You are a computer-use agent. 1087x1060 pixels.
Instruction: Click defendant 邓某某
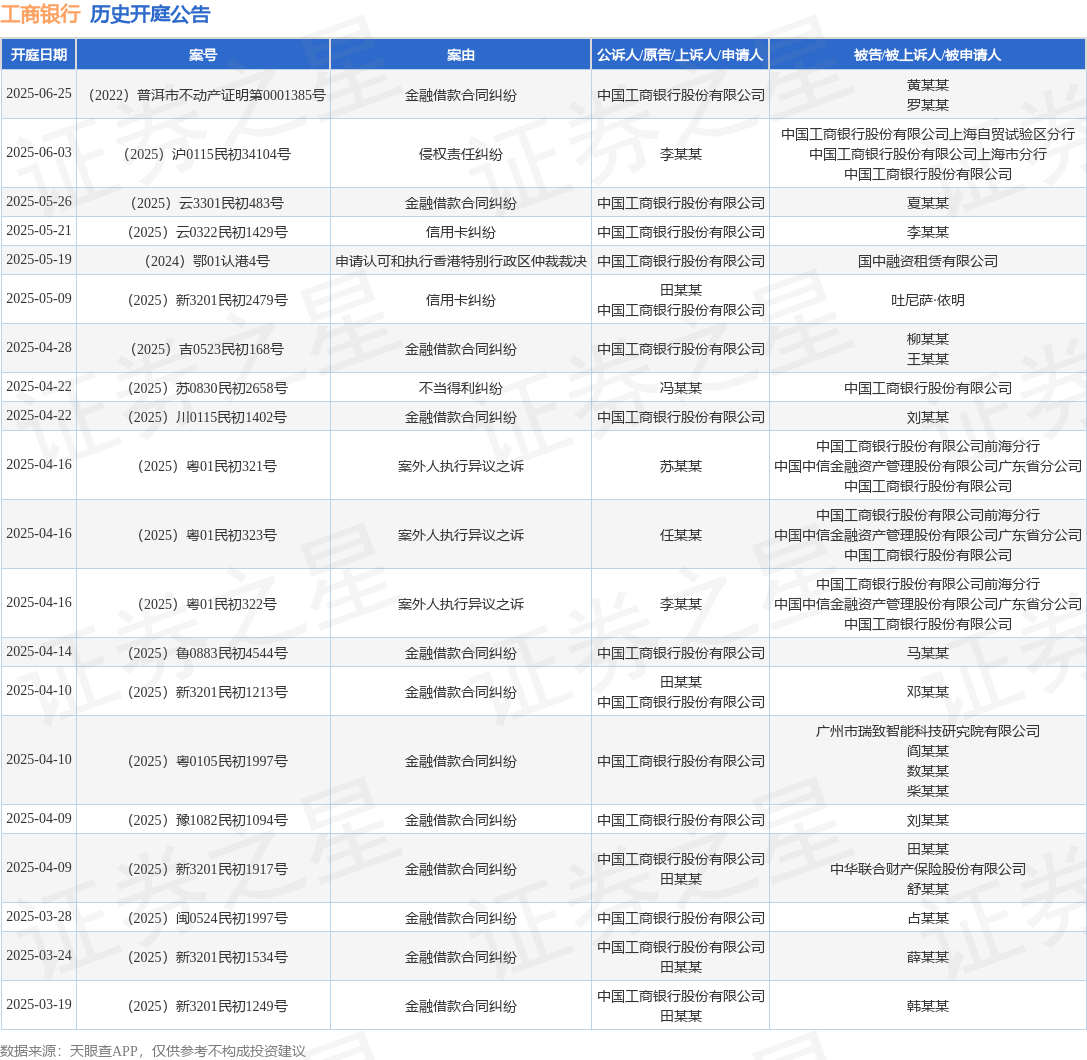tap(928, 692)
